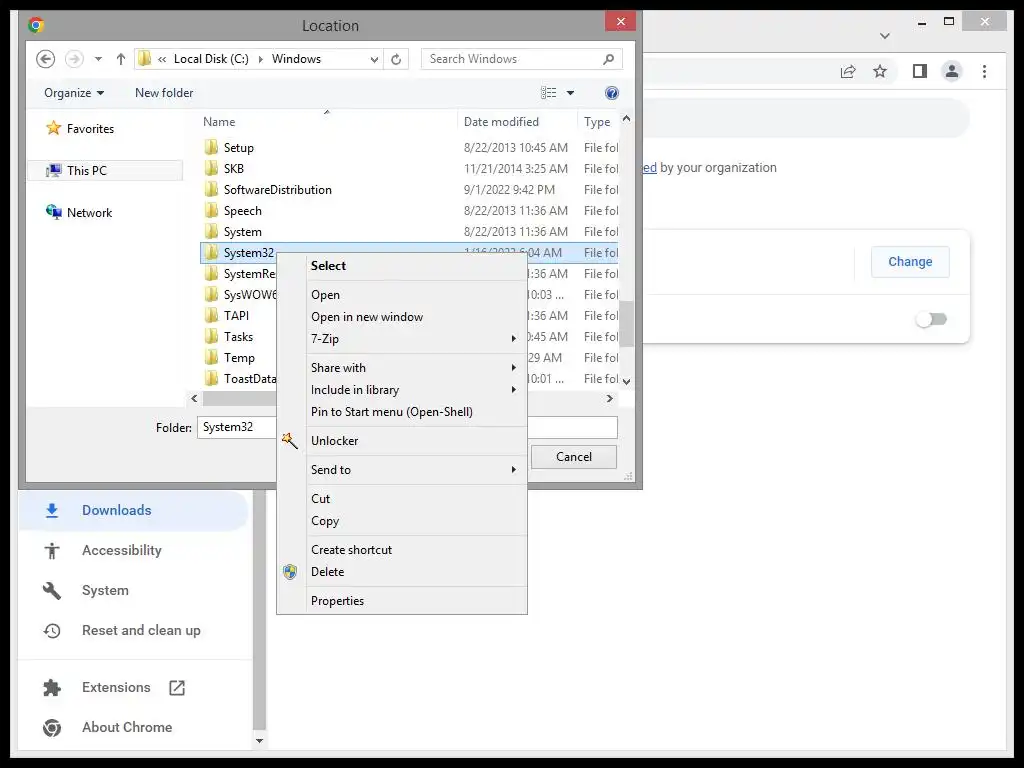Click the New folder button
The image size is (1024, 768).
click(164, 93)
